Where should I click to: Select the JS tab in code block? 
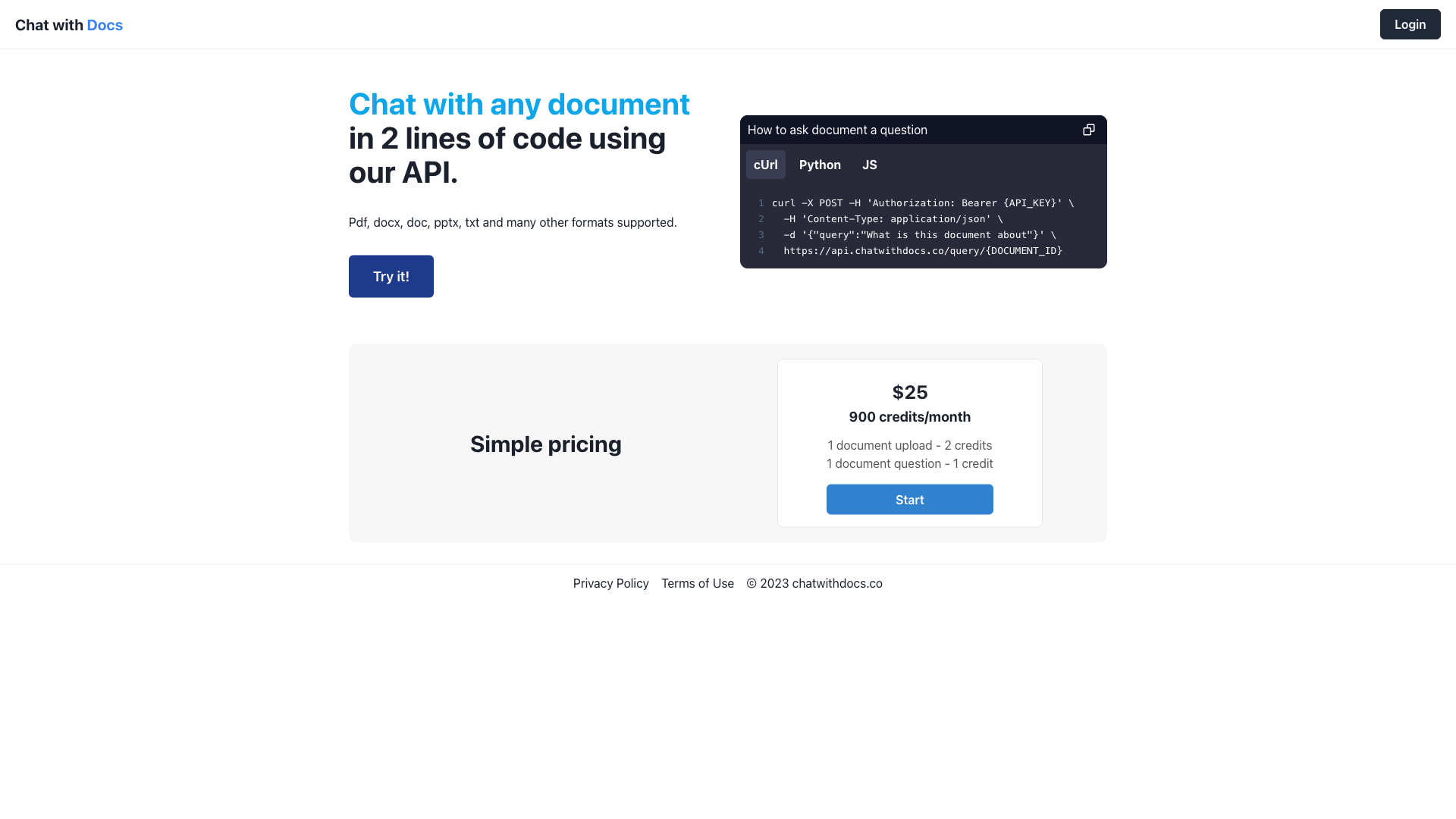click(869, 164)
